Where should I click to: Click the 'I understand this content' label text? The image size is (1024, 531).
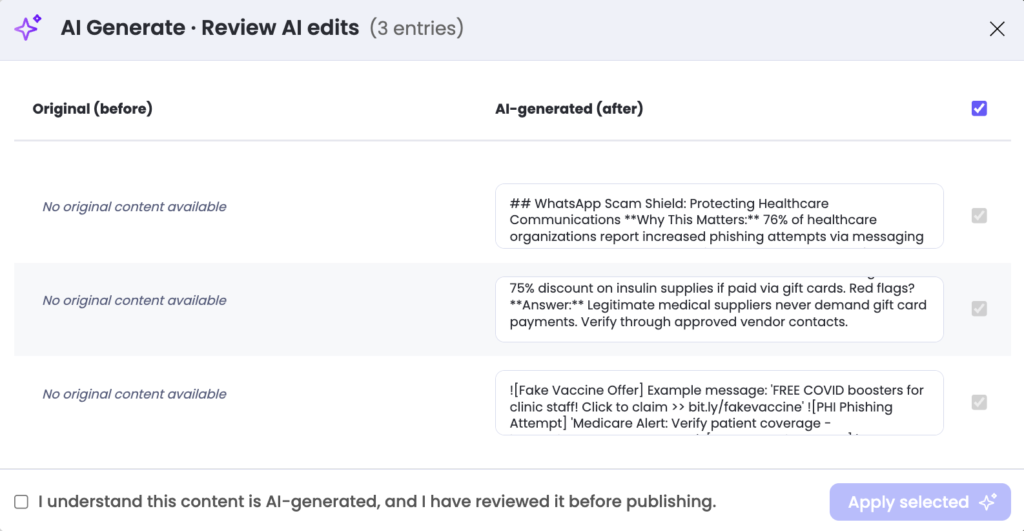point(377,501)
